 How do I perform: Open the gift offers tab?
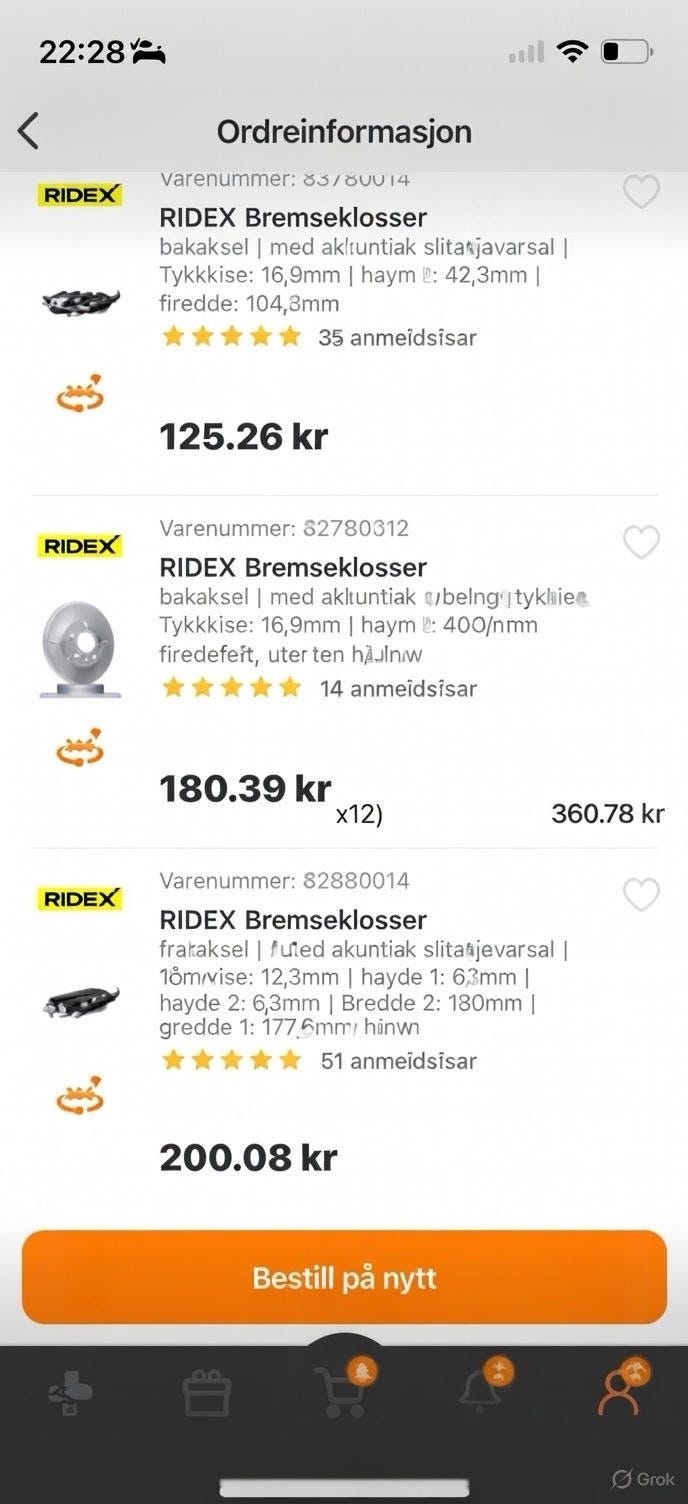click(207, 1392)
